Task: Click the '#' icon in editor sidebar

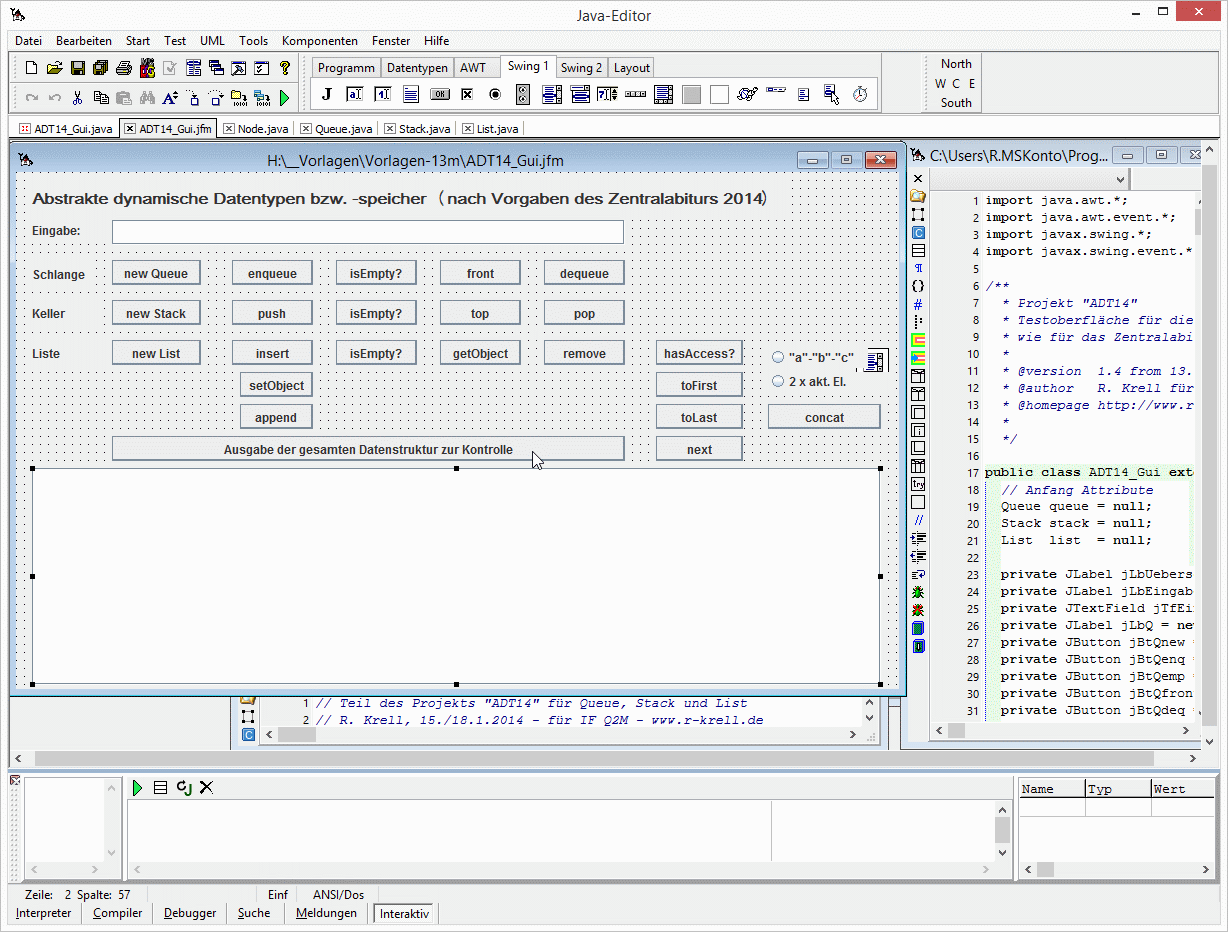Action: [x=918, y=304]
